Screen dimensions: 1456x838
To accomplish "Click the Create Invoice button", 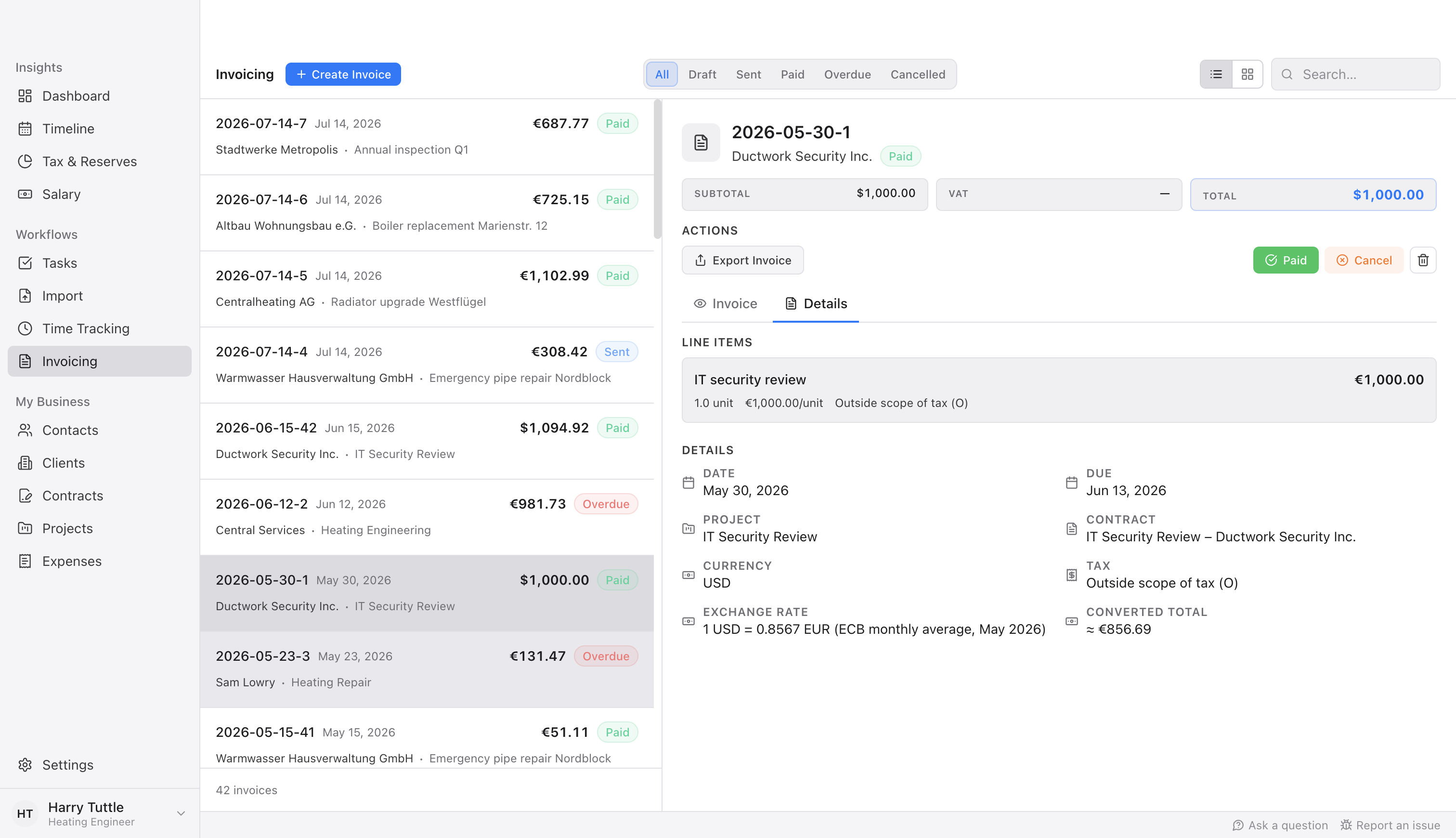I will point(343,74).
